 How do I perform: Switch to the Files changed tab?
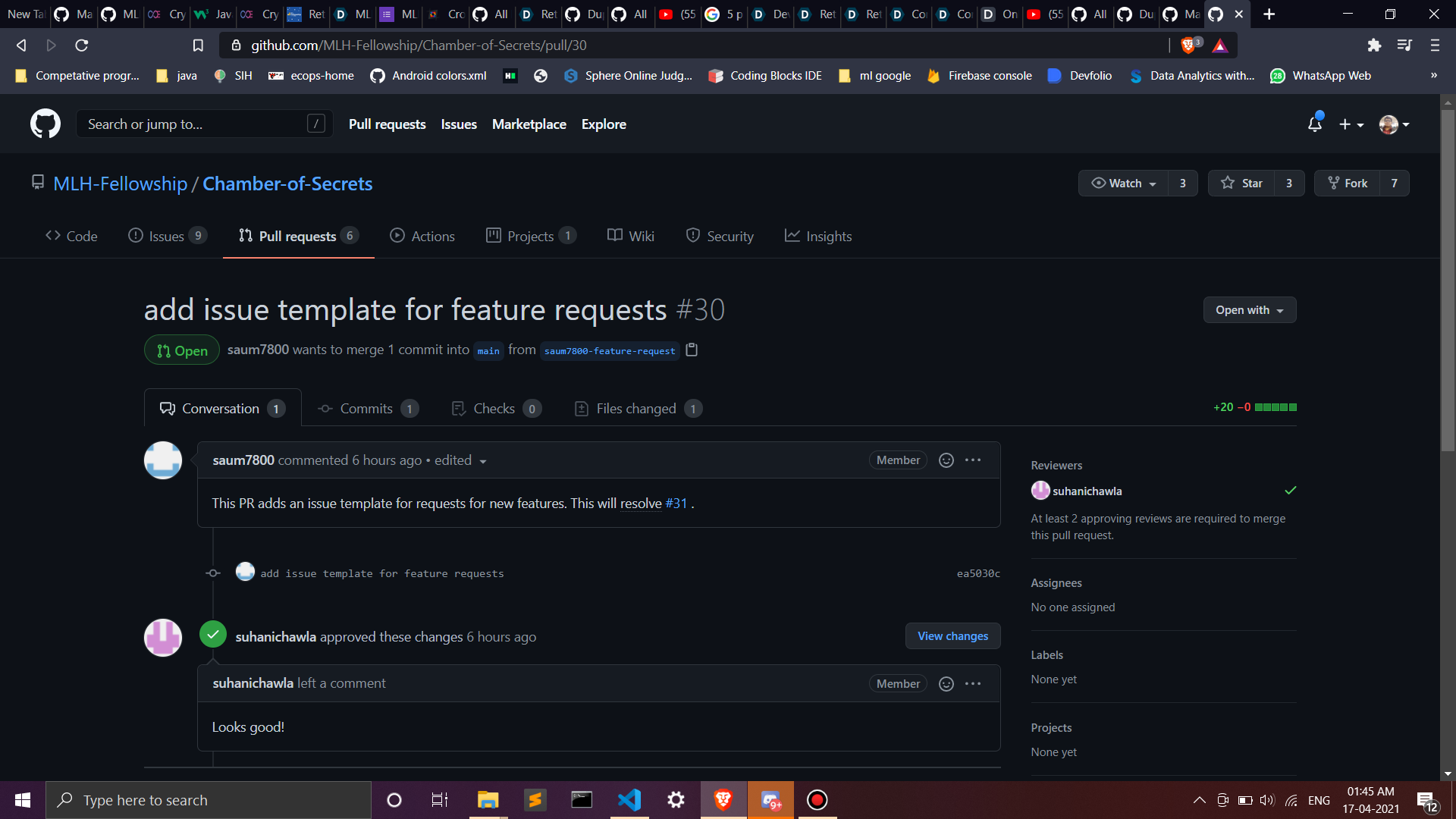[636, 409]
